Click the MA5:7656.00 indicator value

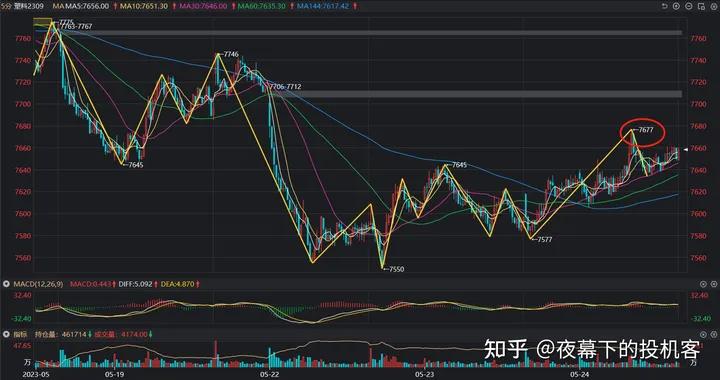pos(86,6)
